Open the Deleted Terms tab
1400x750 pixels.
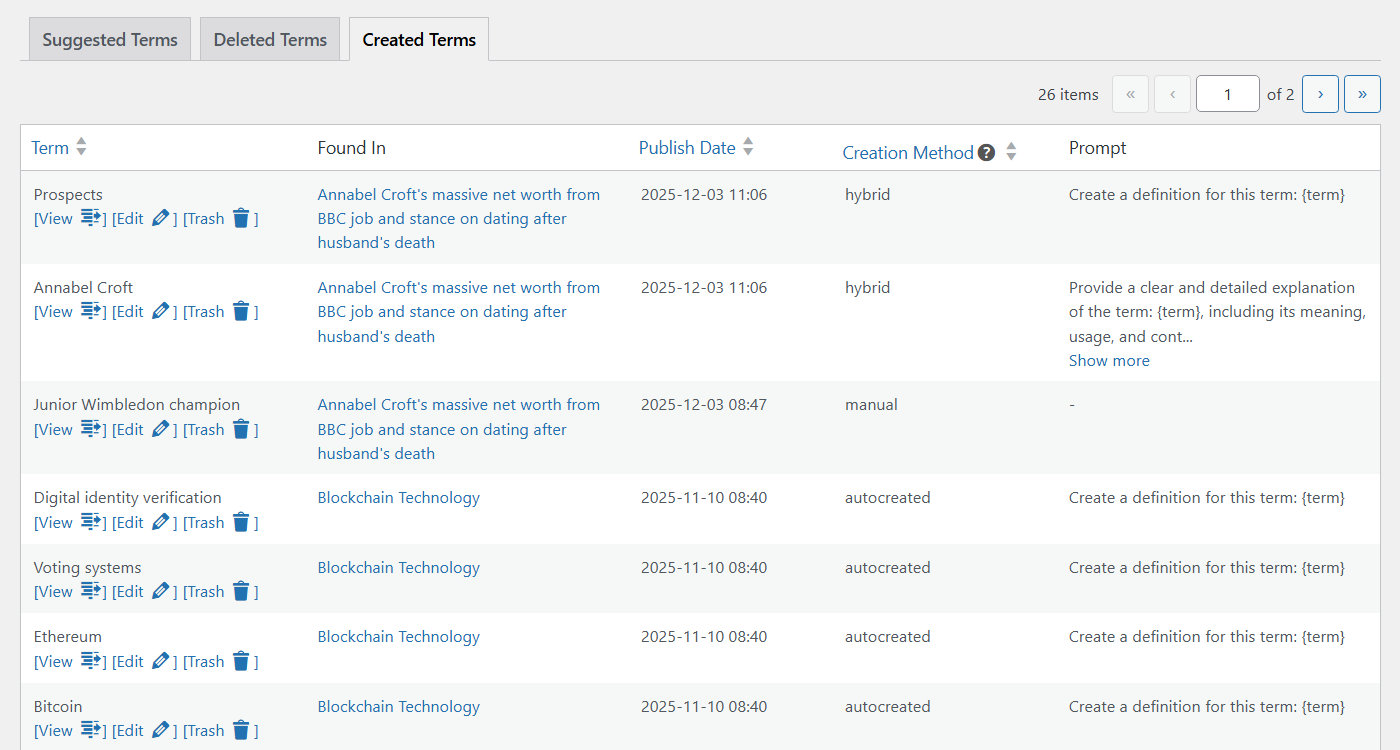(269, 38)
